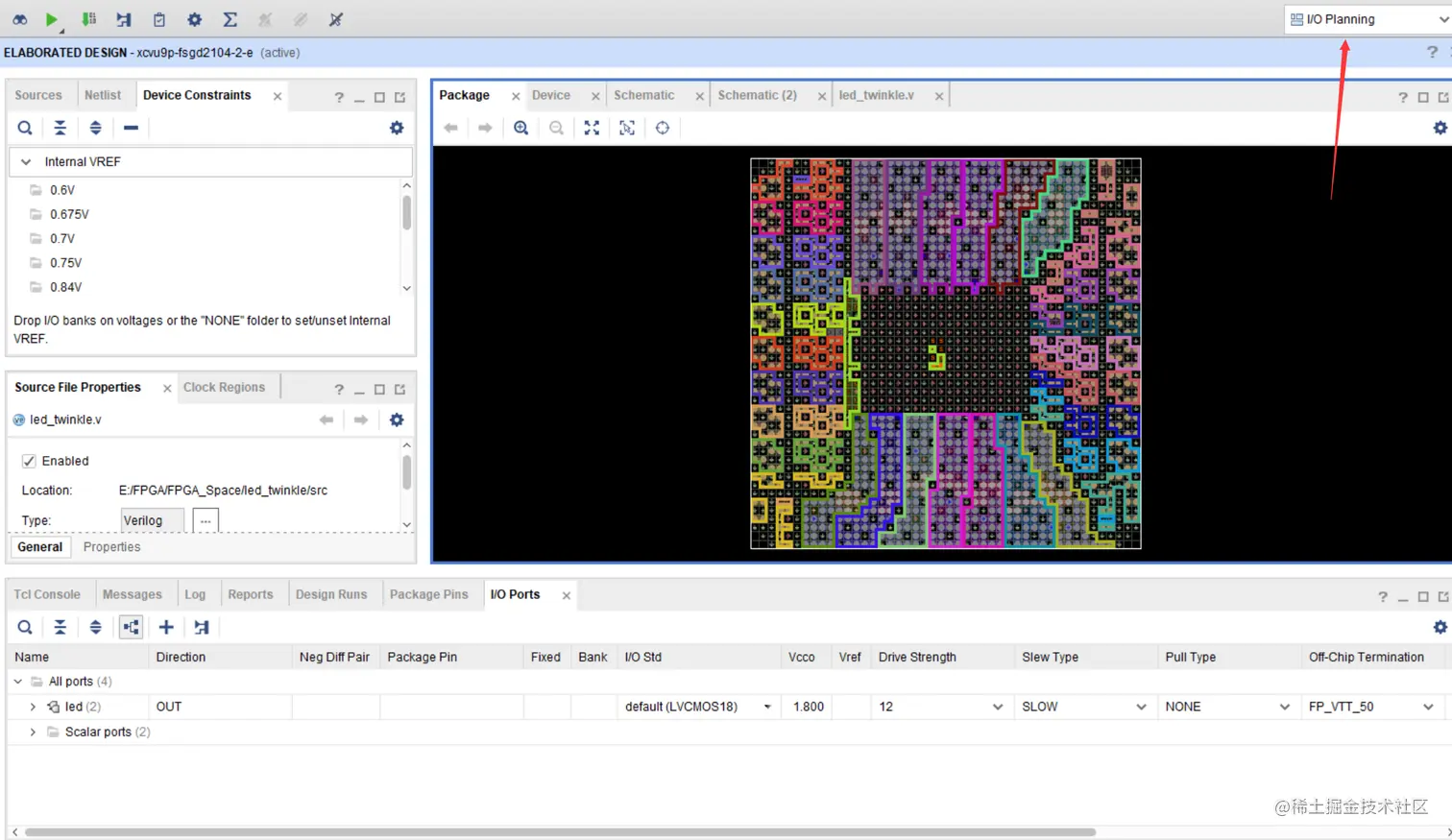This screenshot has width=1452, height=840.
Task: Go to next Package view with the forward arrow
Action: click(x=486, y=128)
